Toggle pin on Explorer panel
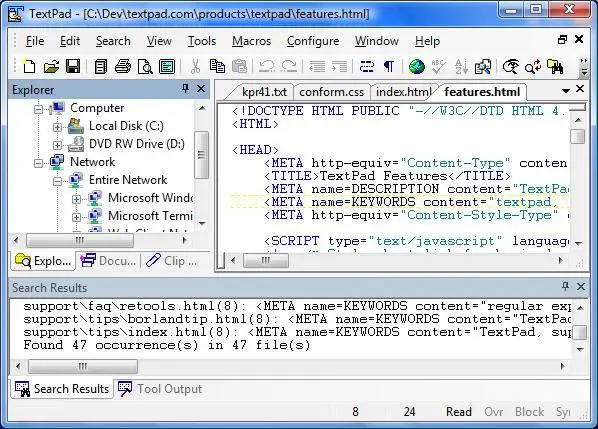This screenshot has height=429, width=598. click(185, 89)
